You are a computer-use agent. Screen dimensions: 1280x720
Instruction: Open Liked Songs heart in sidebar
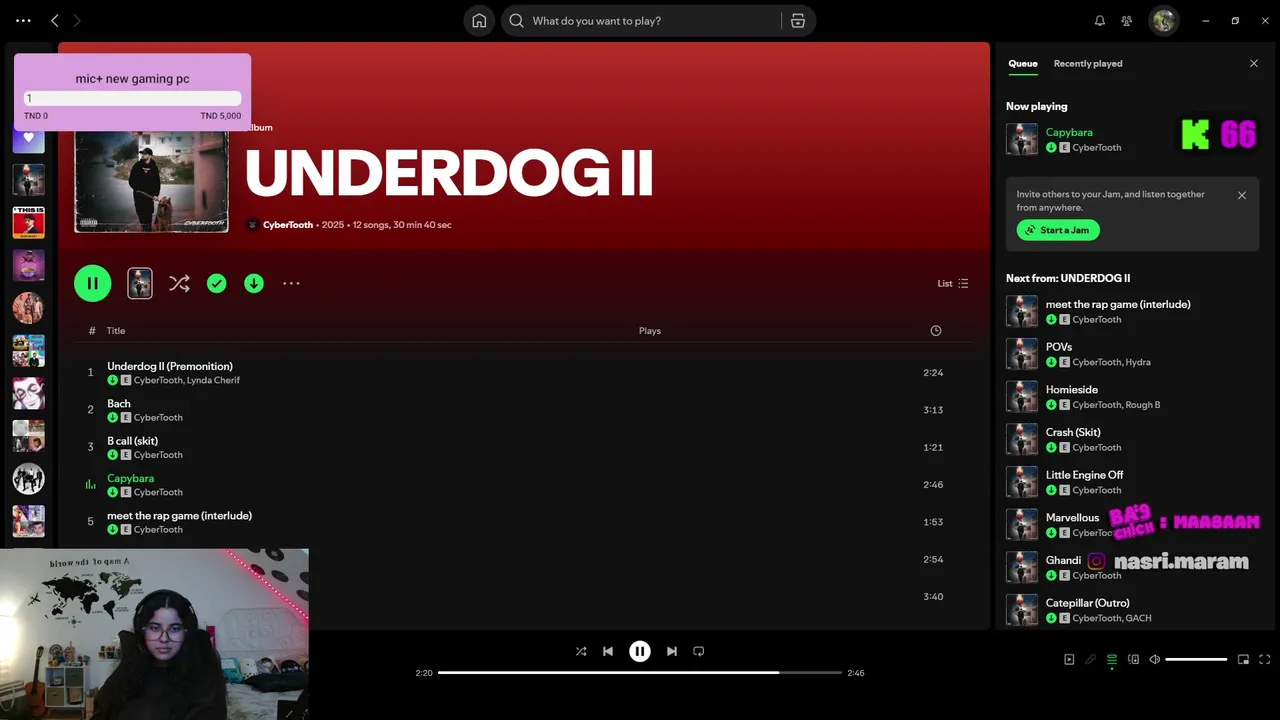tap(28, 138)
